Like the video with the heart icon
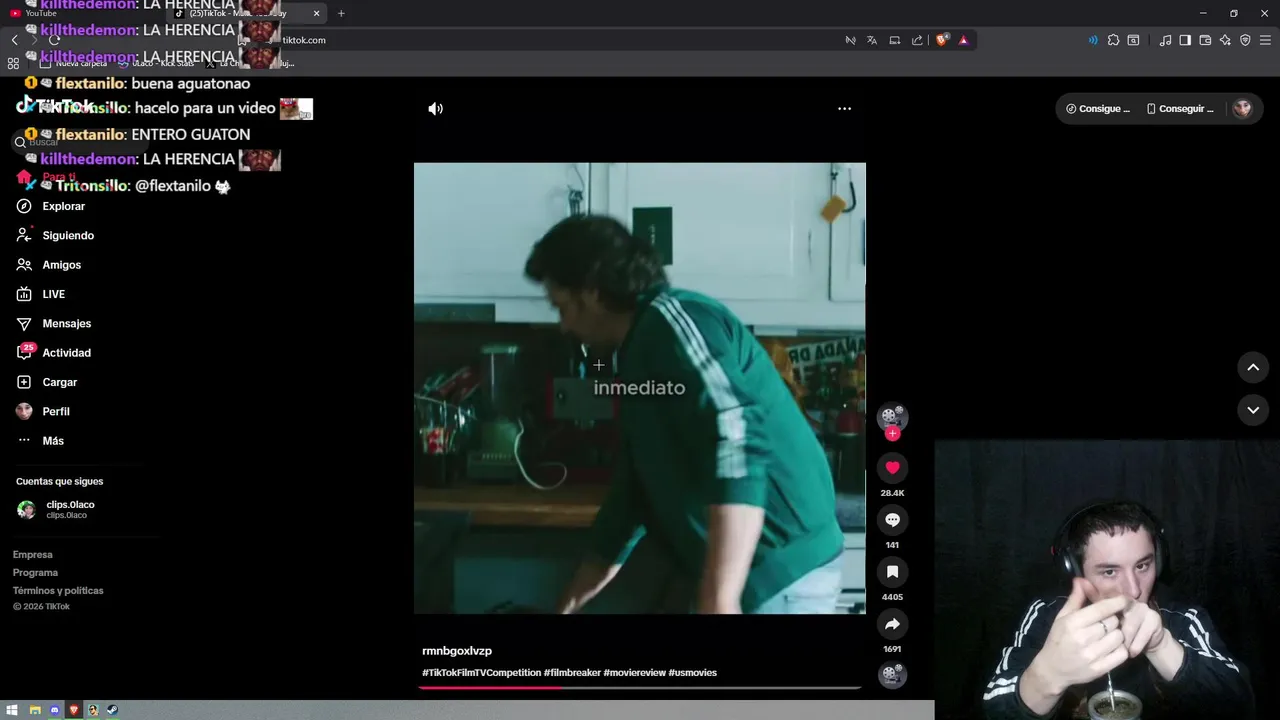 click(892, 468)
